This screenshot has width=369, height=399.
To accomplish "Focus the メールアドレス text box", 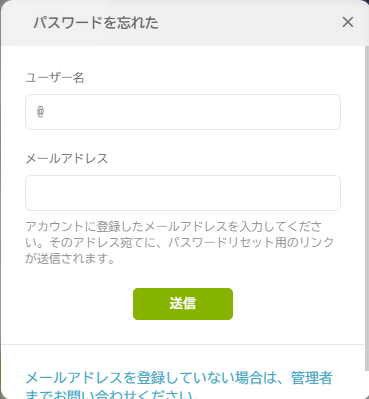I will pyautogui.click(x=183, y=193).
